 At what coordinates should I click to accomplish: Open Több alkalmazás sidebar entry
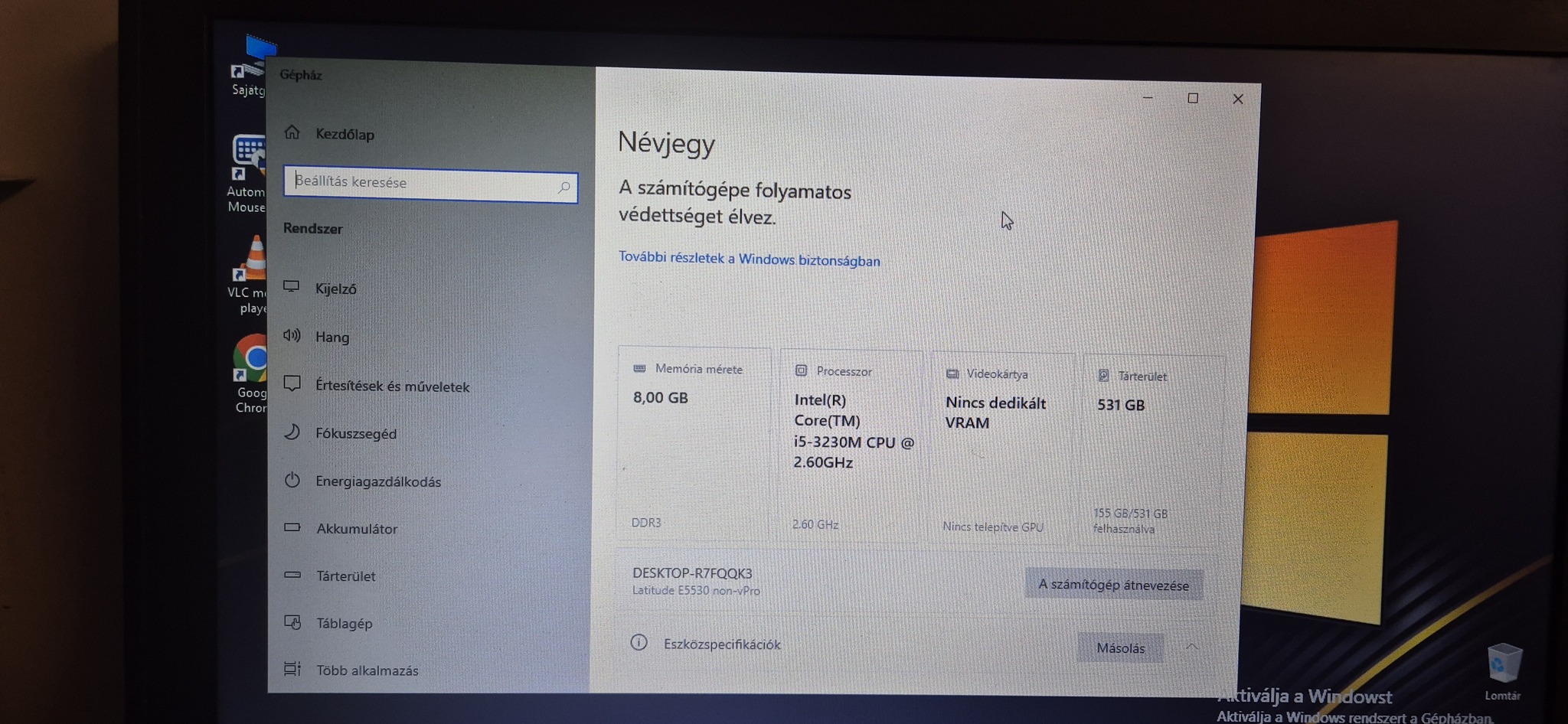point(351,670)
